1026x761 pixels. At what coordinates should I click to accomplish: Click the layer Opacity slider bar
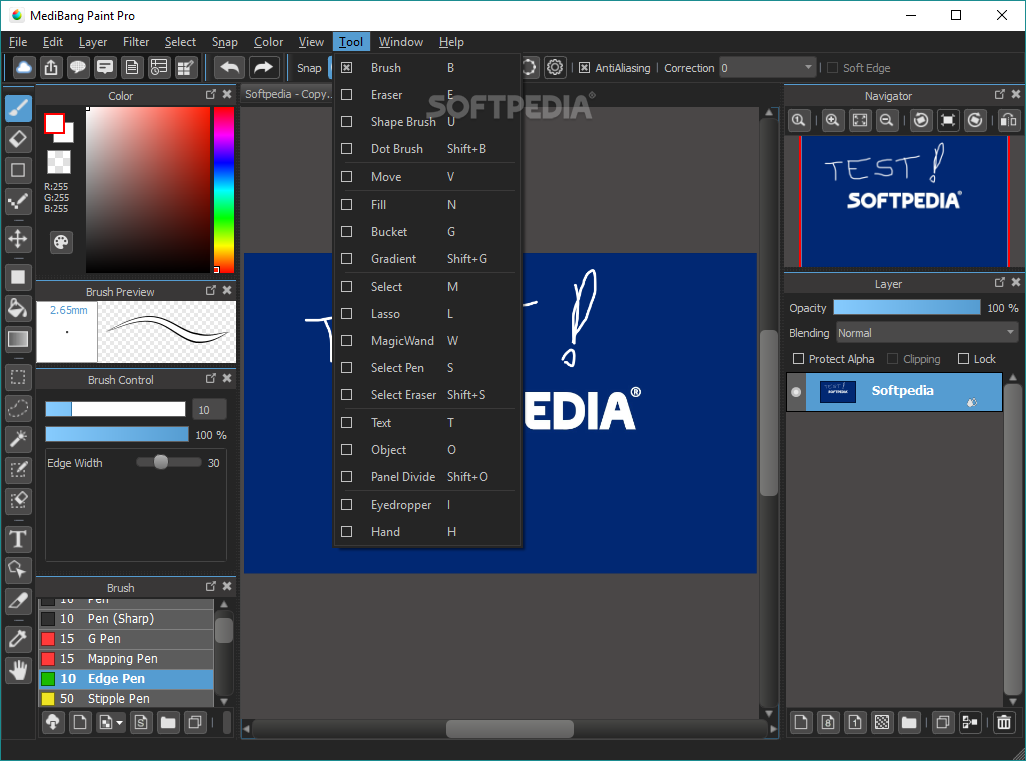click(906, 308)
